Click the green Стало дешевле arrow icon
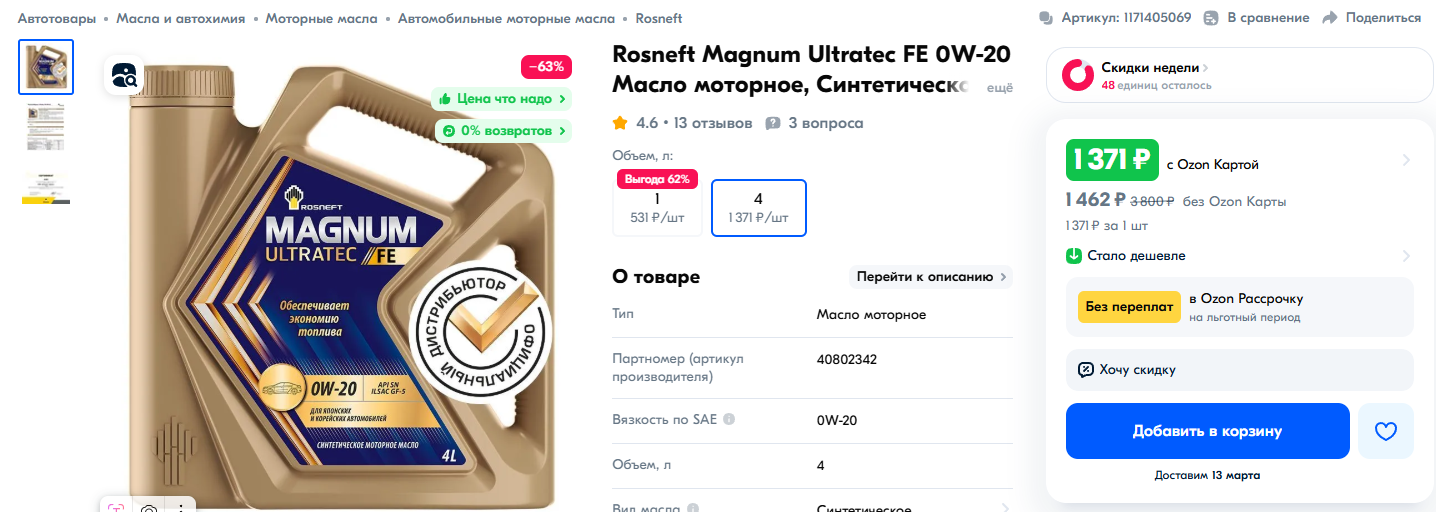Viewport: 1436px width, 512px height. tap(1074, 256)
